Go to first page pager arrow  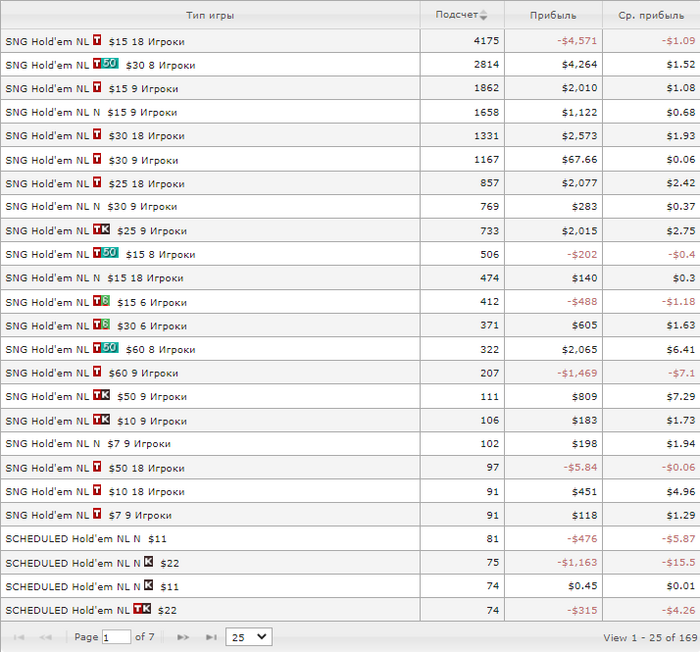click(19, 637)
